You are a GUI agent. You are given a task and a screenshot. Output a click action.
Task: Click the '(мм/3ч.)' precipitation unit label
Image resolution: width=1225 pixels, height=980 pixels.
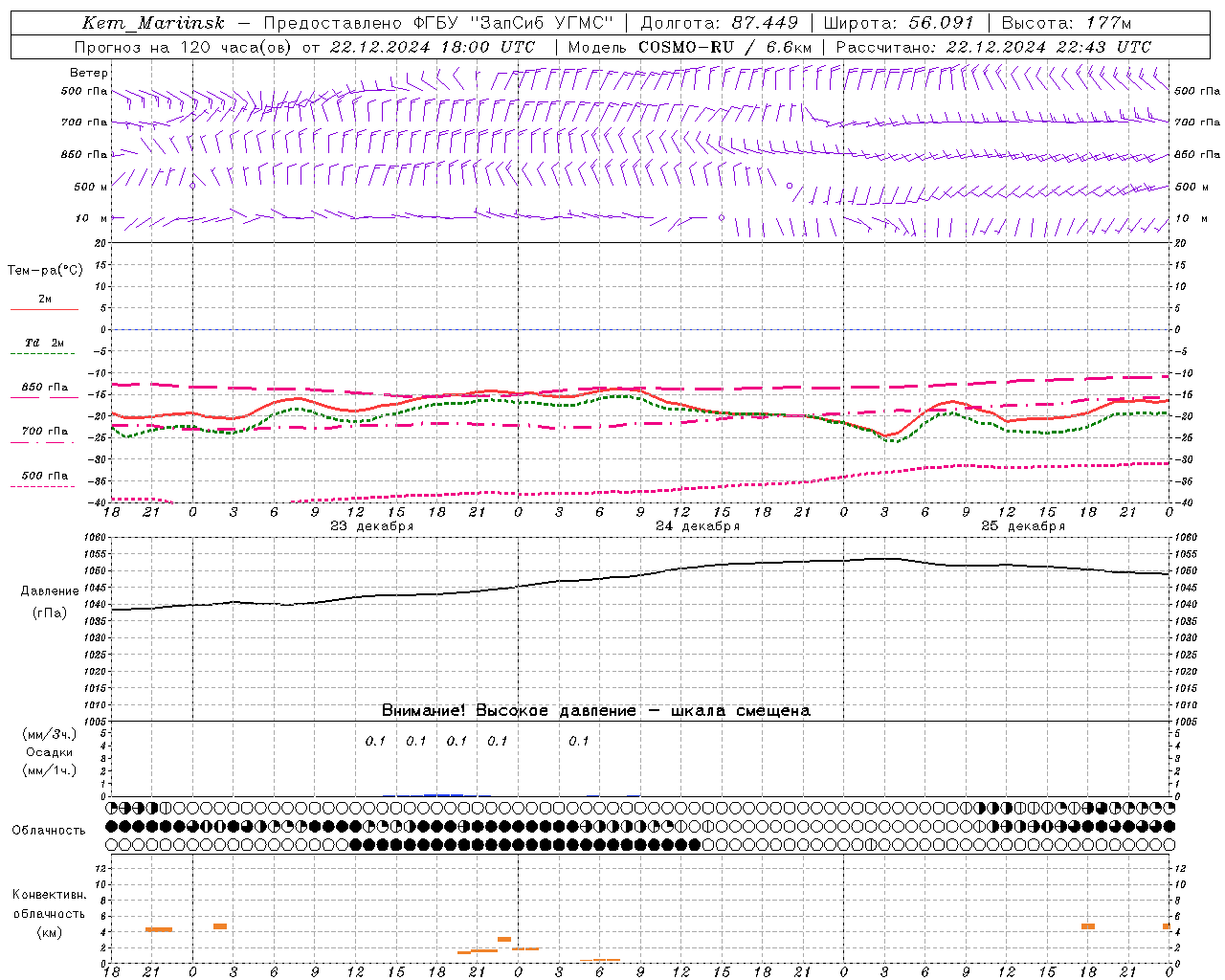point(50,734)
